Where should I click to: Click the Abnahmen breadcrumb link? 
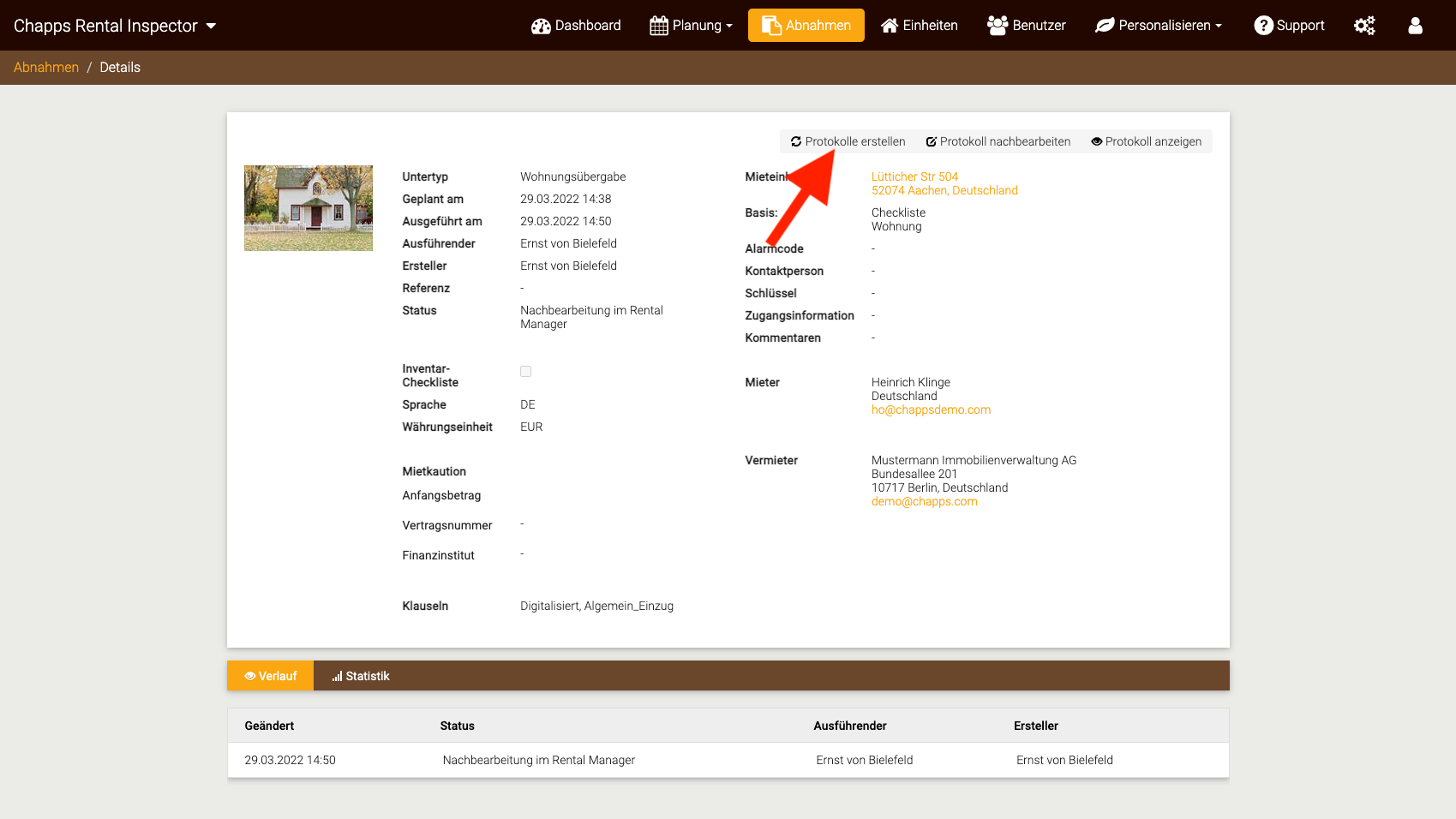click(46, 68)
